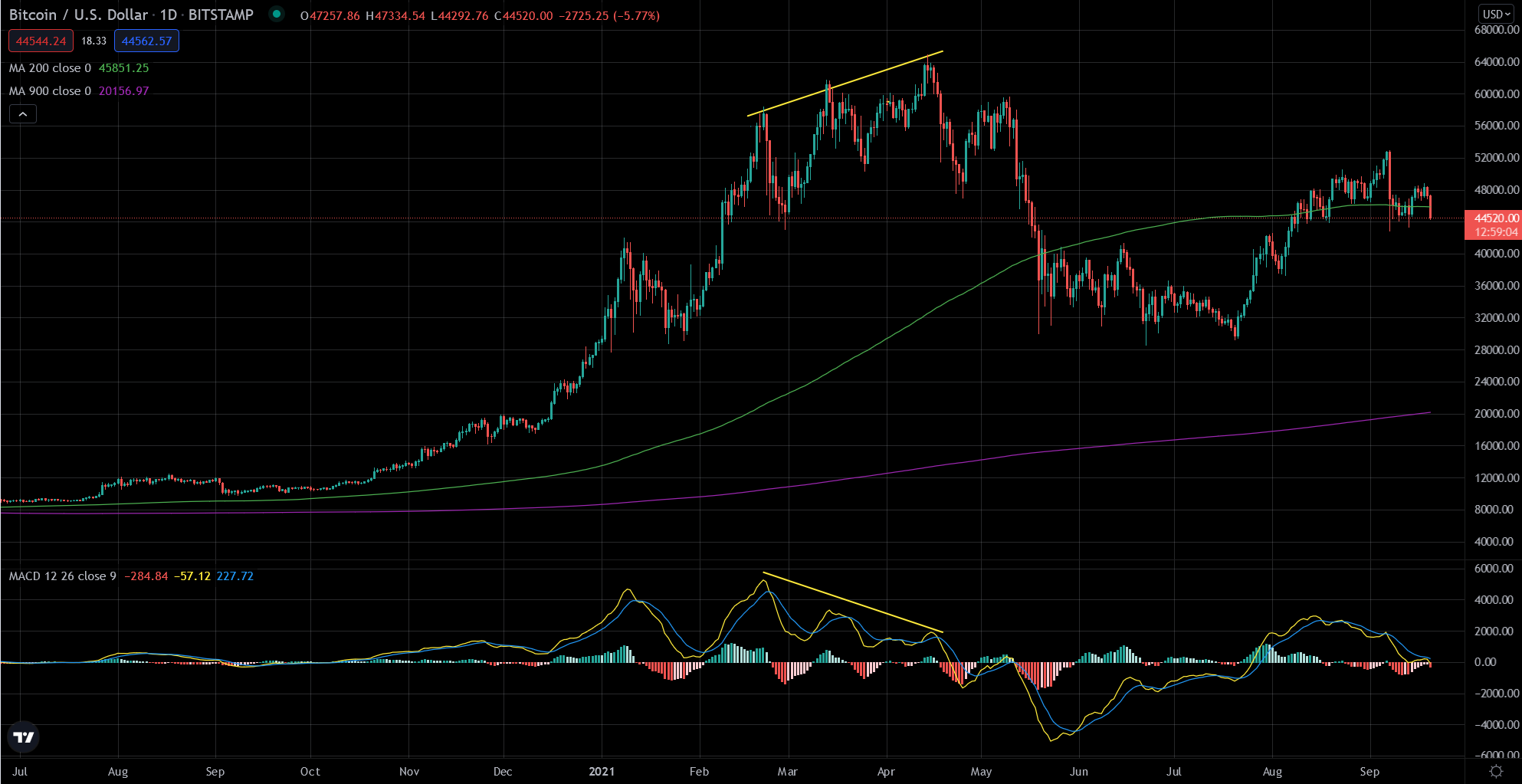Click the current price tag 44520.00

(1496, 218)
